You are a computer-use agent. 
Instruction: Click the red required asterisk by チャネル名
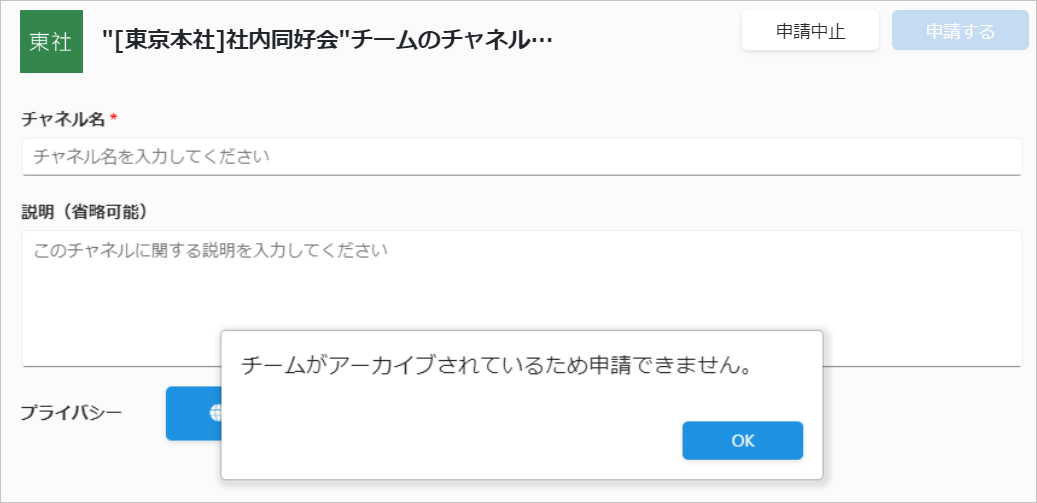[113, 118]
